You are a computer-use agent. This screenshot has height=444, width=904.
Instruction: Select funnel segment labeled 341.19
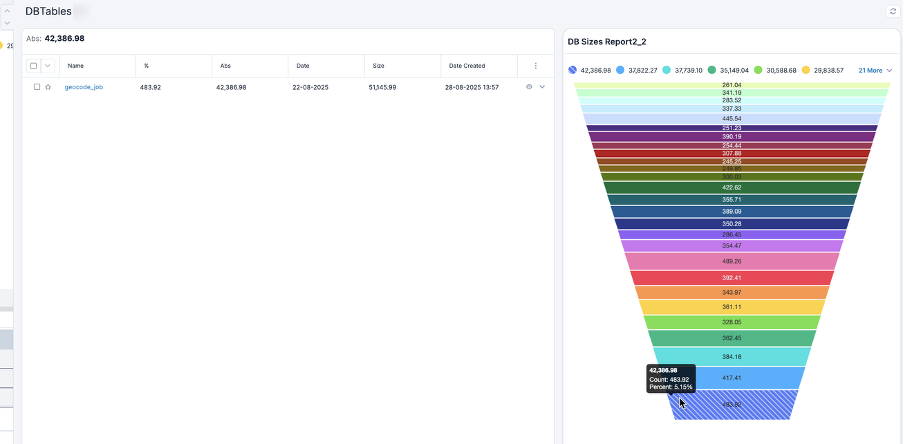(732, 92)
